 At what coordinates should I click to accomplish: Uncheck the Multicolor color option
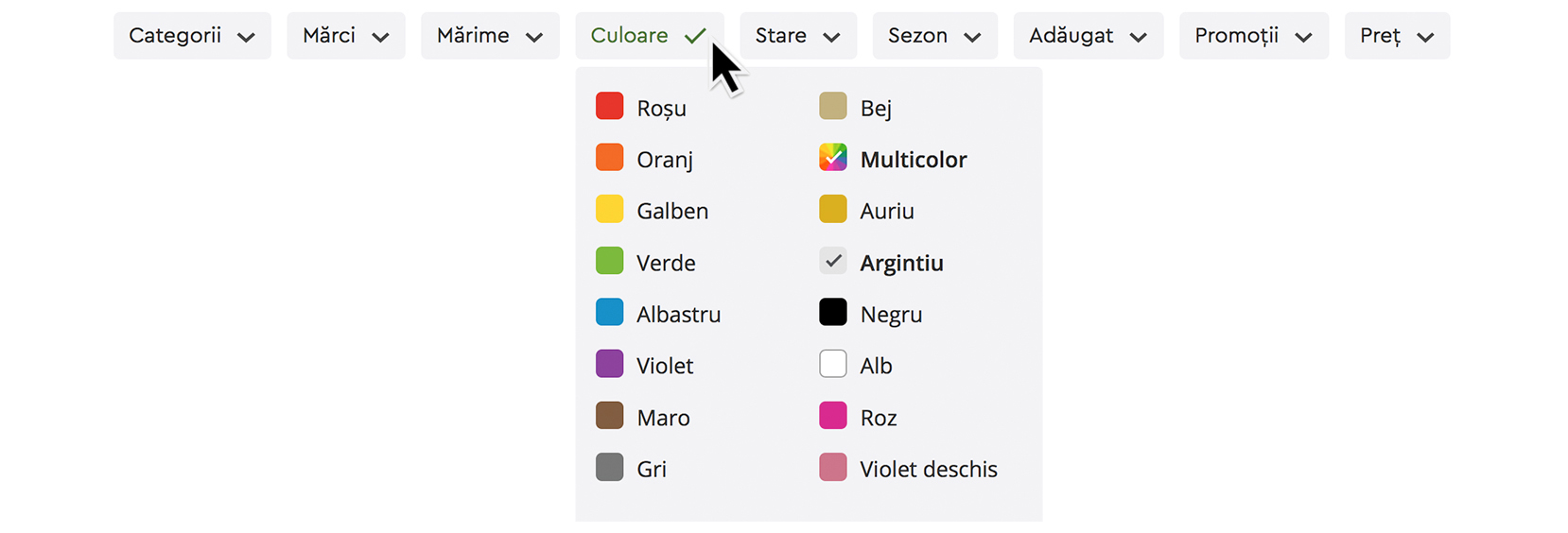click(x=832, y=157)
